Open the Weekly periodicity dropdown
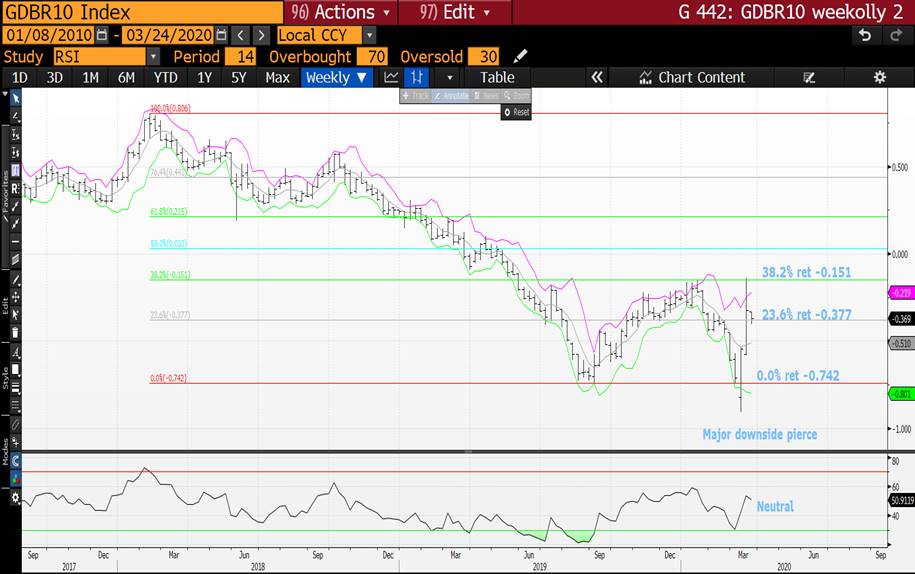Viewport: 915px width, 574px height. click(336, 77)
